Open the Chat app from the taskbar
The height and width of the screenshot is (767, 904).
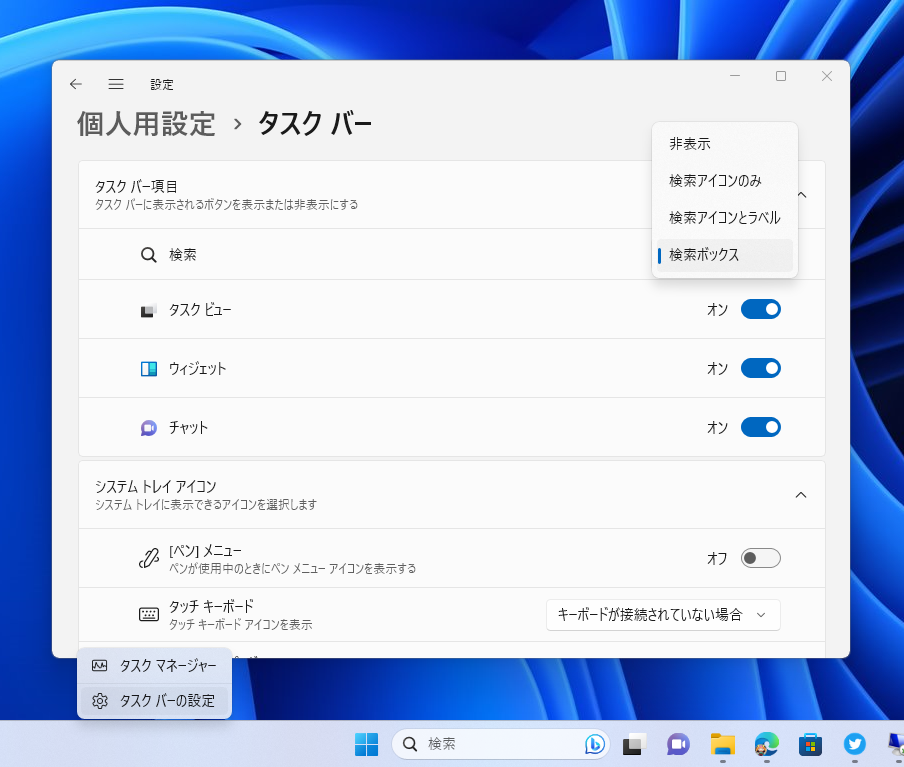676,744
